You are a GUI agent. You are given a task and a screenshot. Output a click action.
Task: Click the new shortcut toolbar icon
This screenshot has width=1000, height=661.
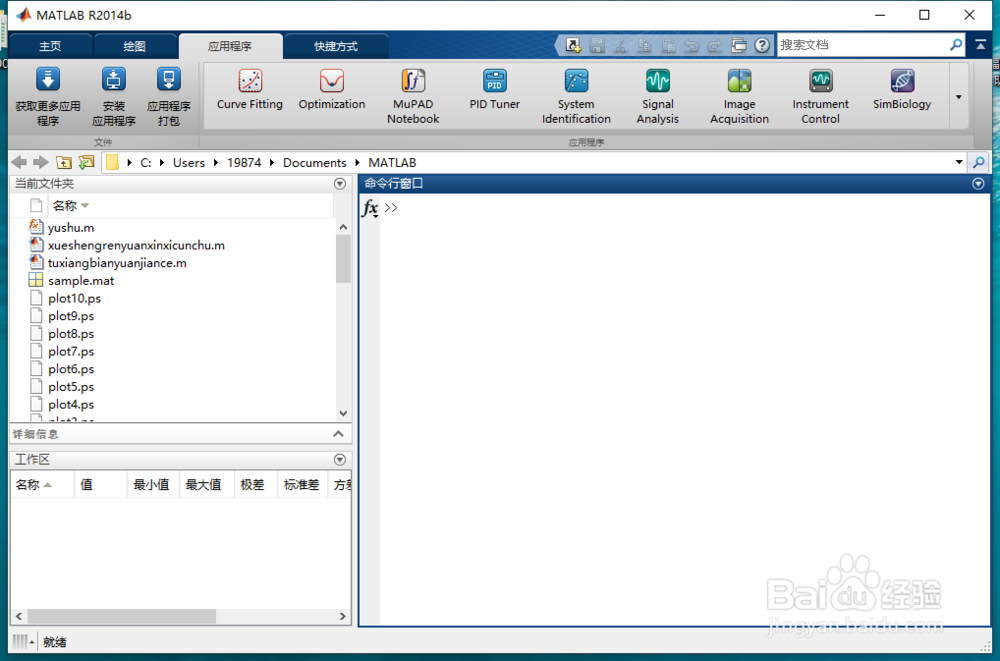pos(573,45)
